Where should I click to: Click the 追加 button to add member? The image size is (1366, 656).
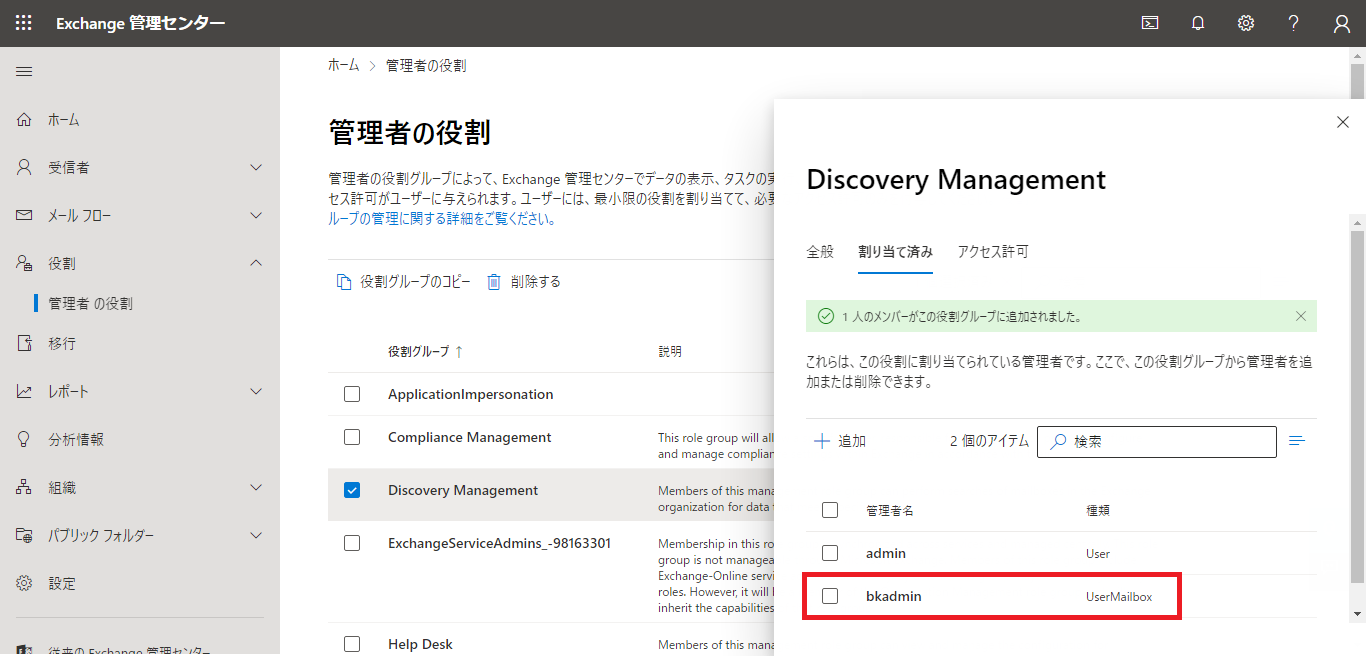[x=840, y=441]
